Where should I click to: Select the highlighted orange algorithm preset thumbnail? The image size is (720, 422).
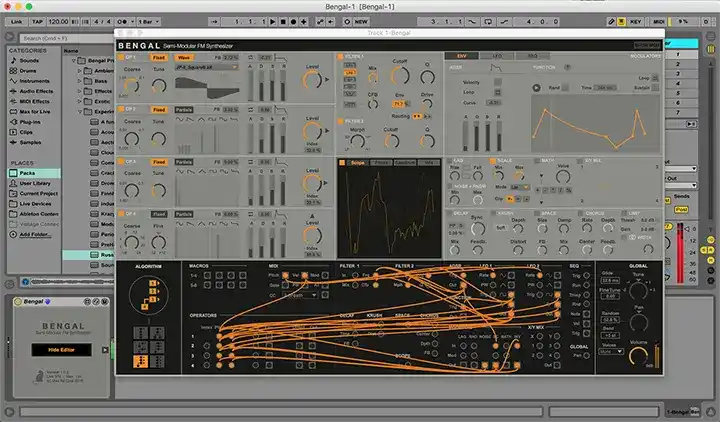point(140,361)
